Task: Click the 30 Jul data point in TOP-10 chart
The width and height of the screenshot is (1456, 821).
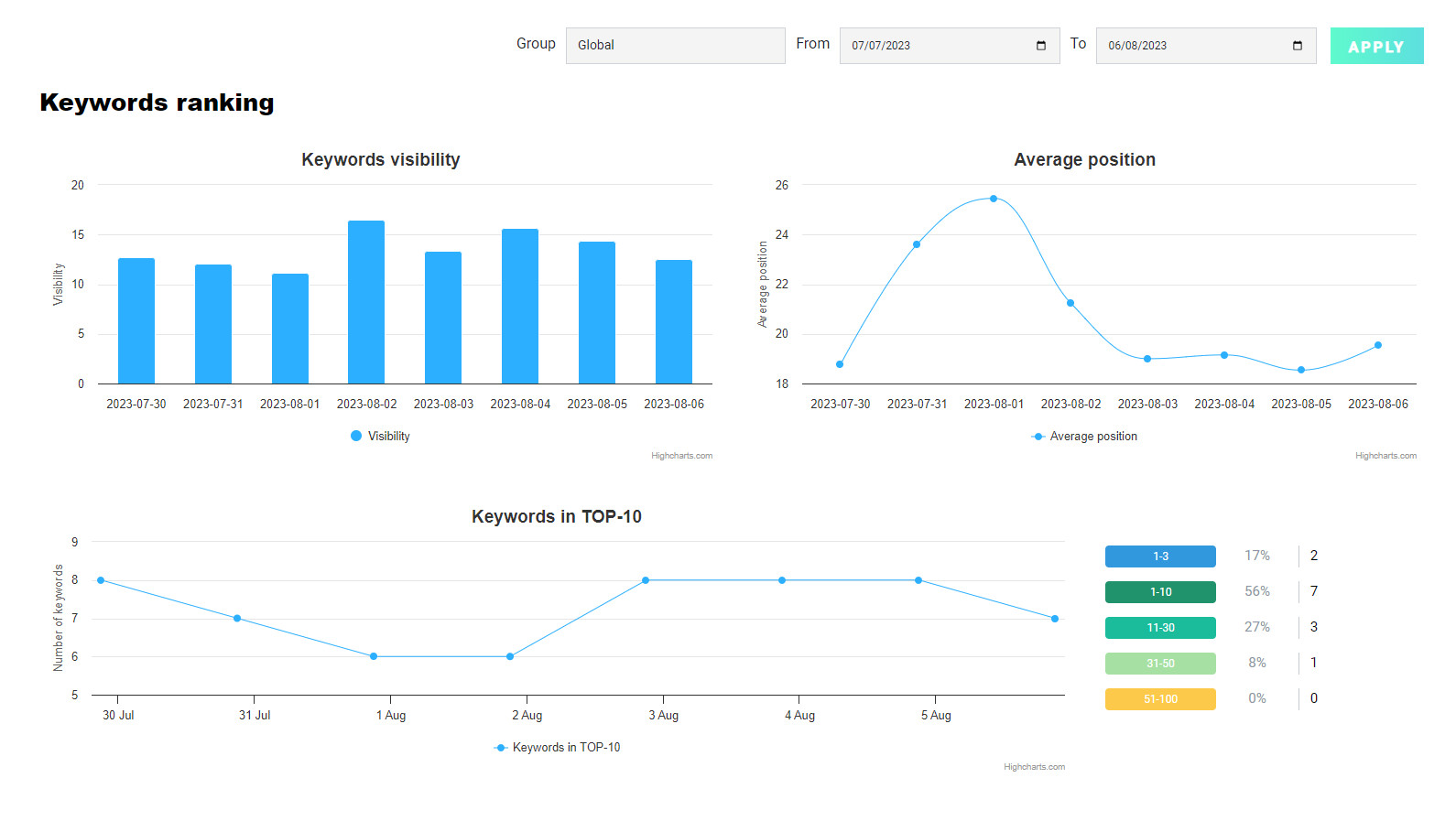Action: (x=101, y=580)
